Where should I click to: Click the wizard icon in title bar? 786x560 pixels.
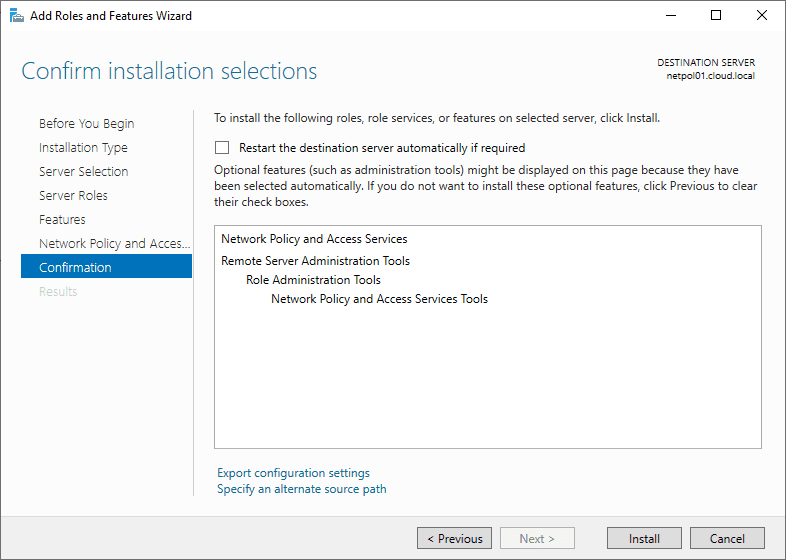pos(17,16)
